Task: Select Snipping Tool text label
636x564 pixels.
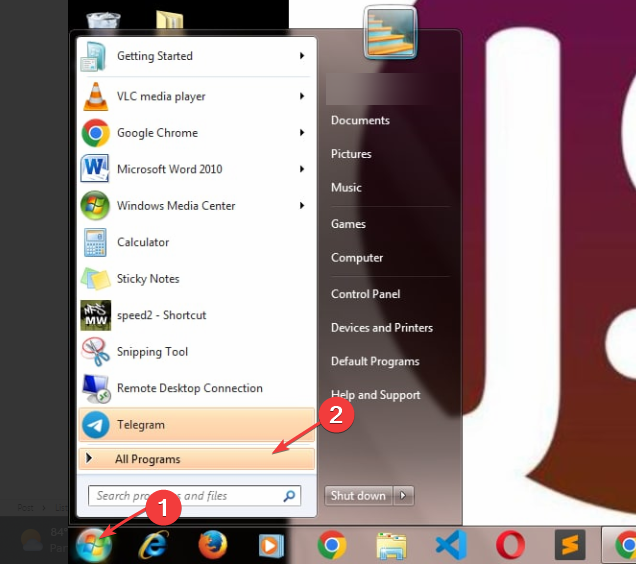Action: pyautogui.click(x=153, y=352)
